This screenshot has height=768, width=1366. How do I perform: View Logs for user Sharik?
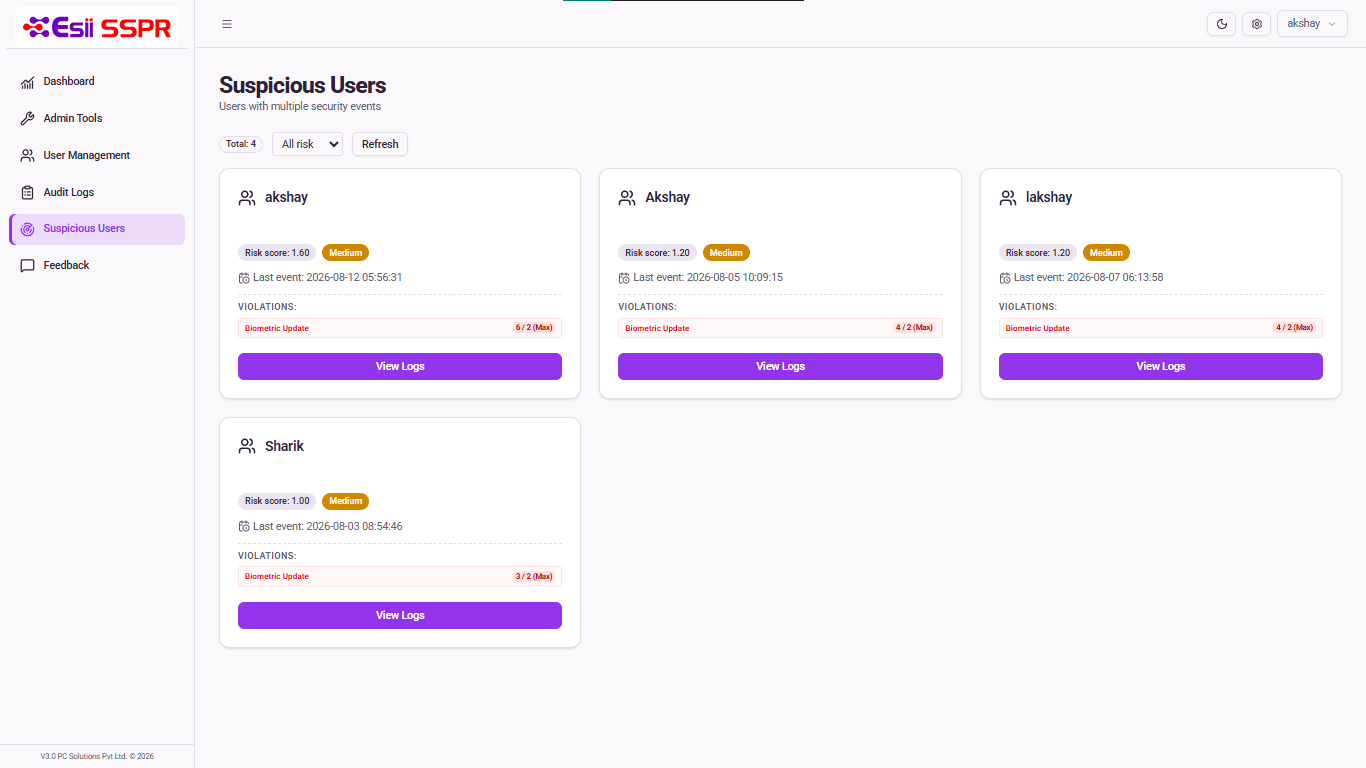pyautogui.click(x=400, y=615)
